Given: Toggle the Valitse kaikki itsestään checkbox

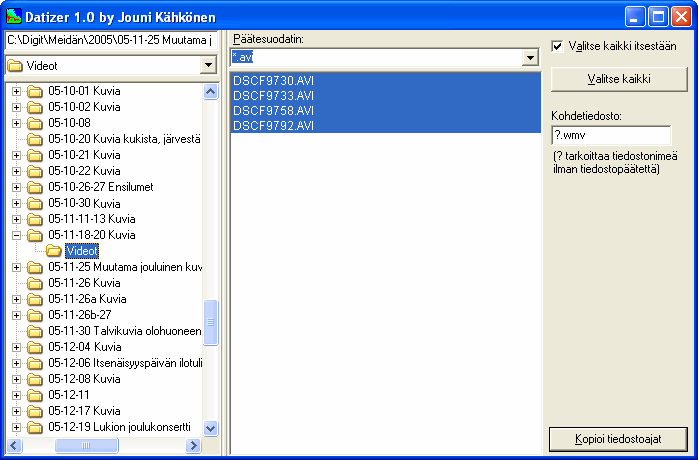Looking at the screenshot, I should point(557,46).
